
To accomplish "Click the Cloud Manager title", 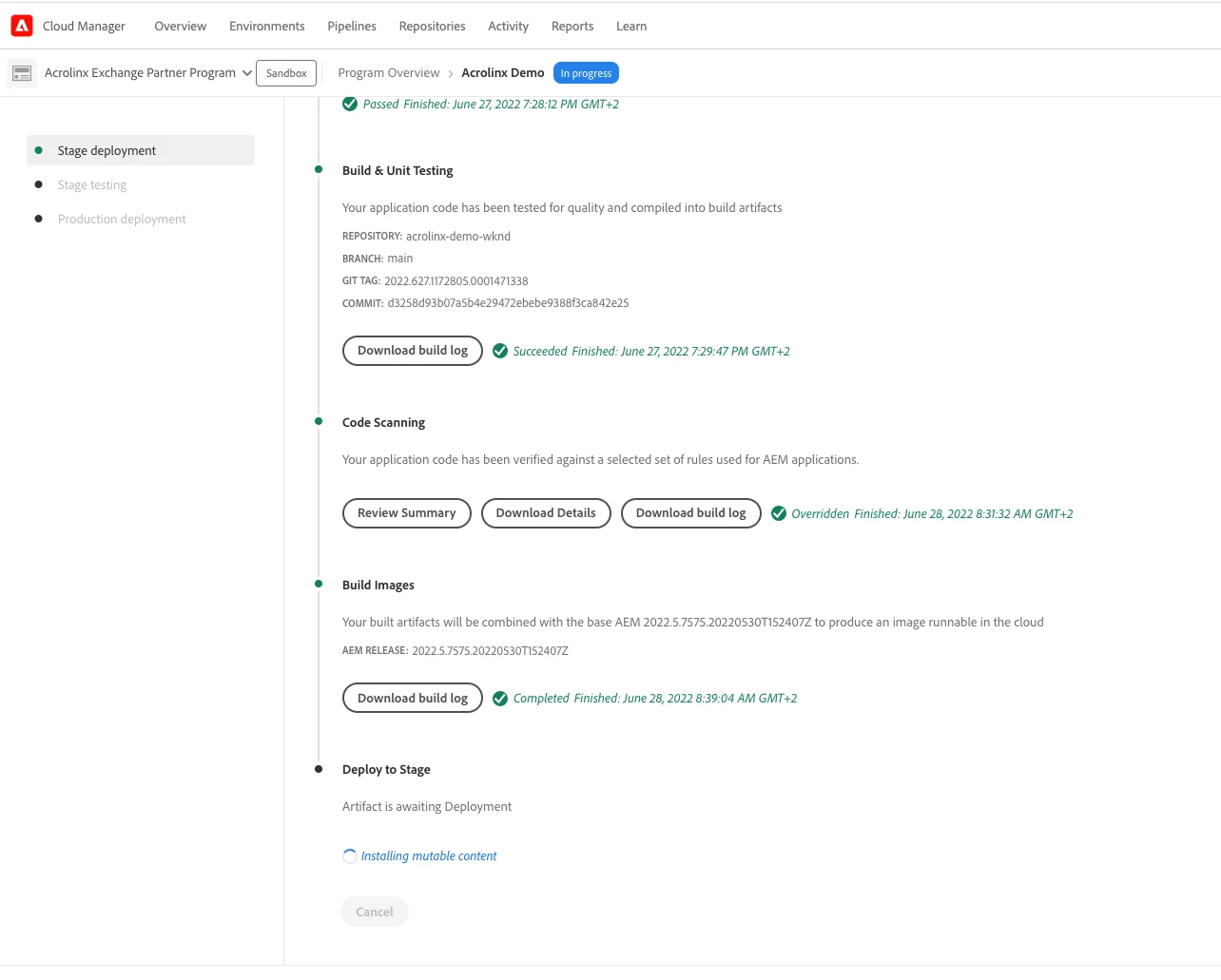I will pos(84,27).
